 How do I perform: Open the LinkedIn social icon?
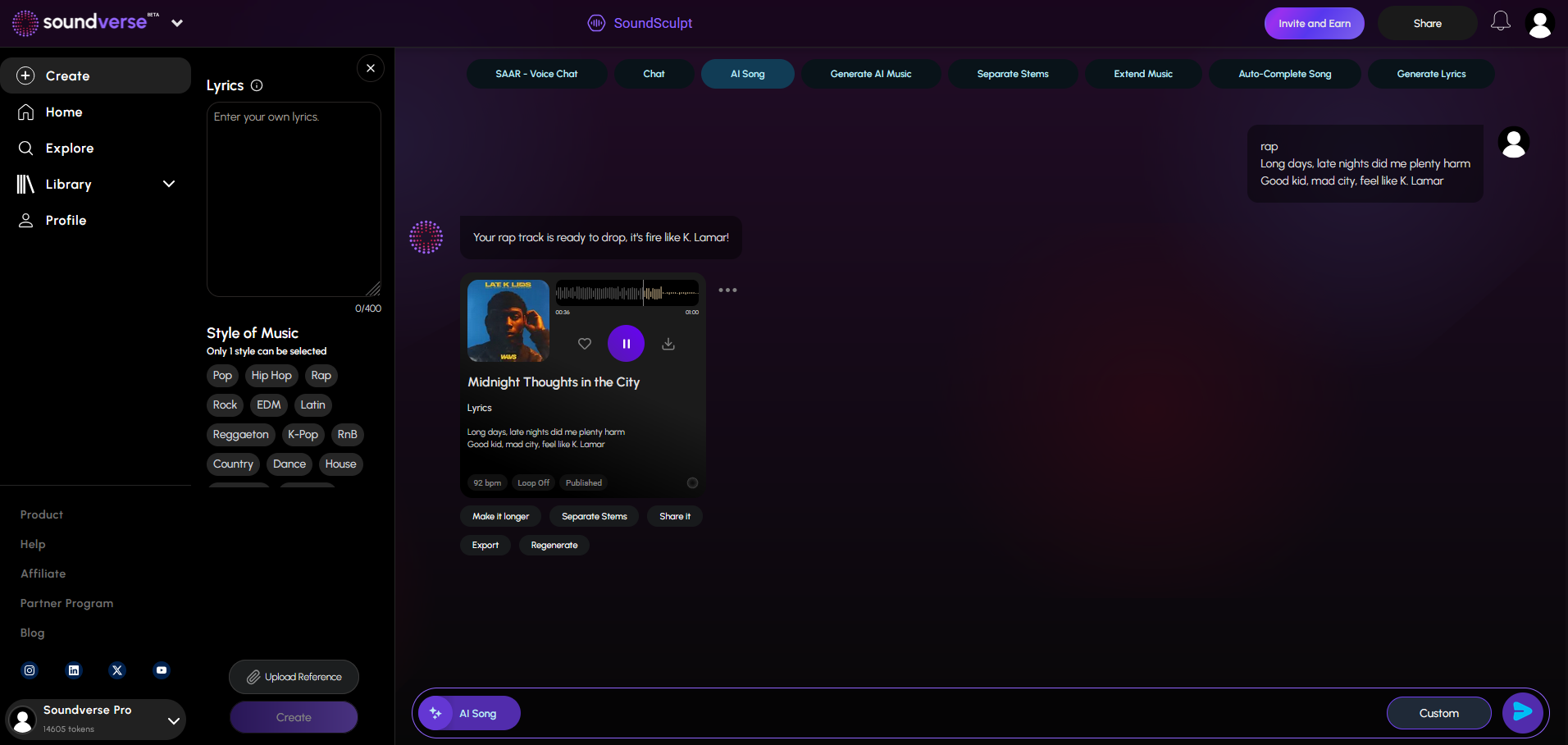pos(74,670)
